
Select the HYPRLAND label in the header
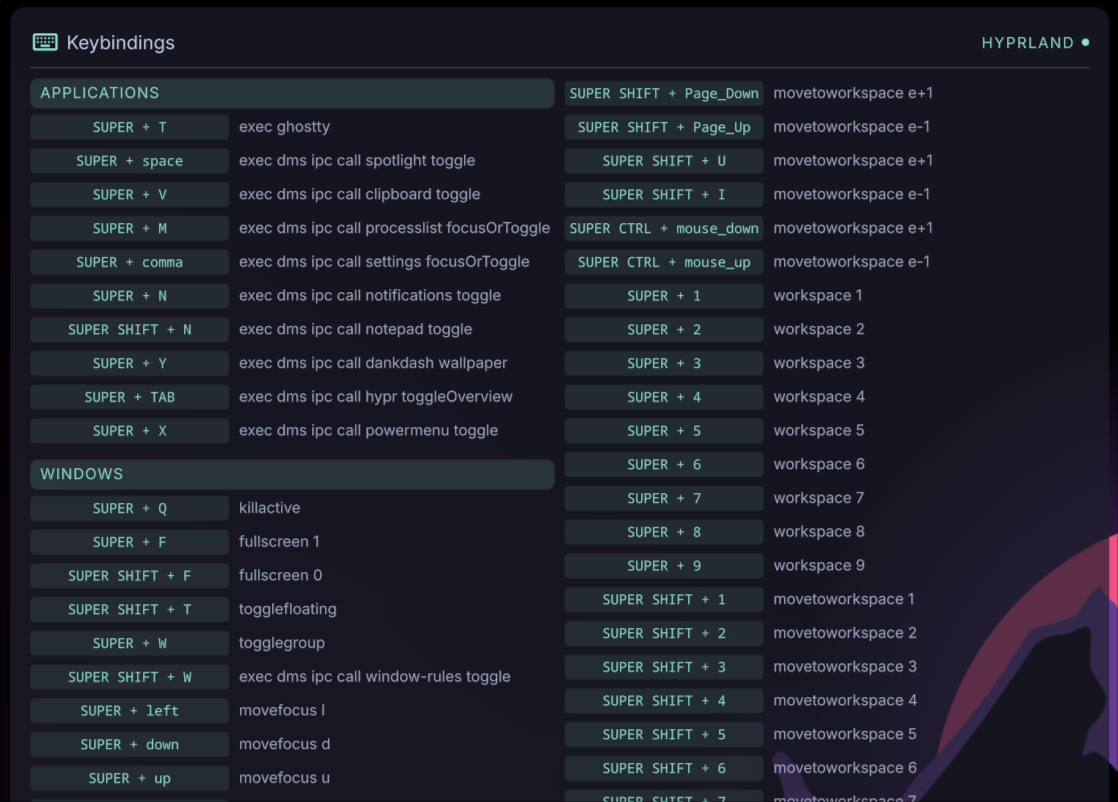tap(1027, 43)
